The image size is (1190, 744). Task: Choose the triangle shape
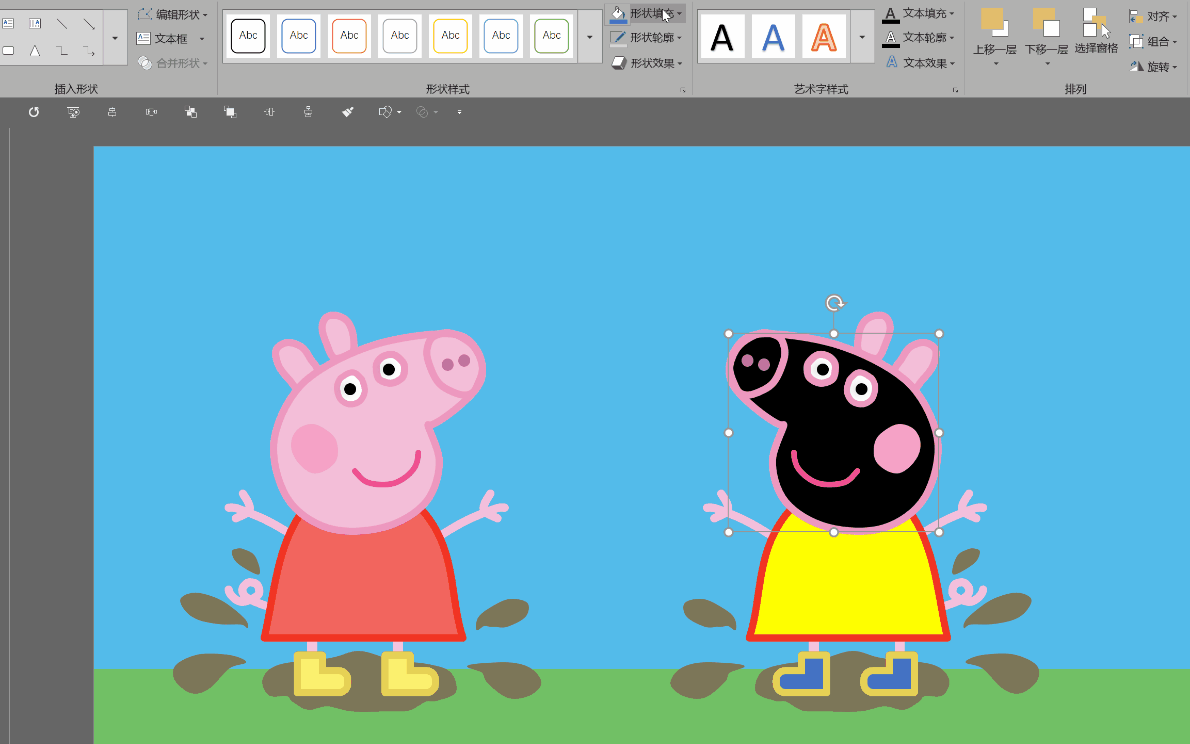point(35,51)
